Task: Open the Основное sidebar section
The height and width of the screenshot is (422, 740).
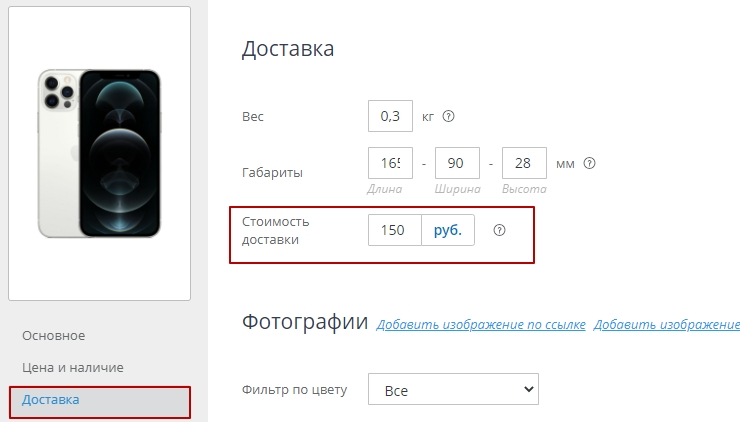Action: pos(54,336)
